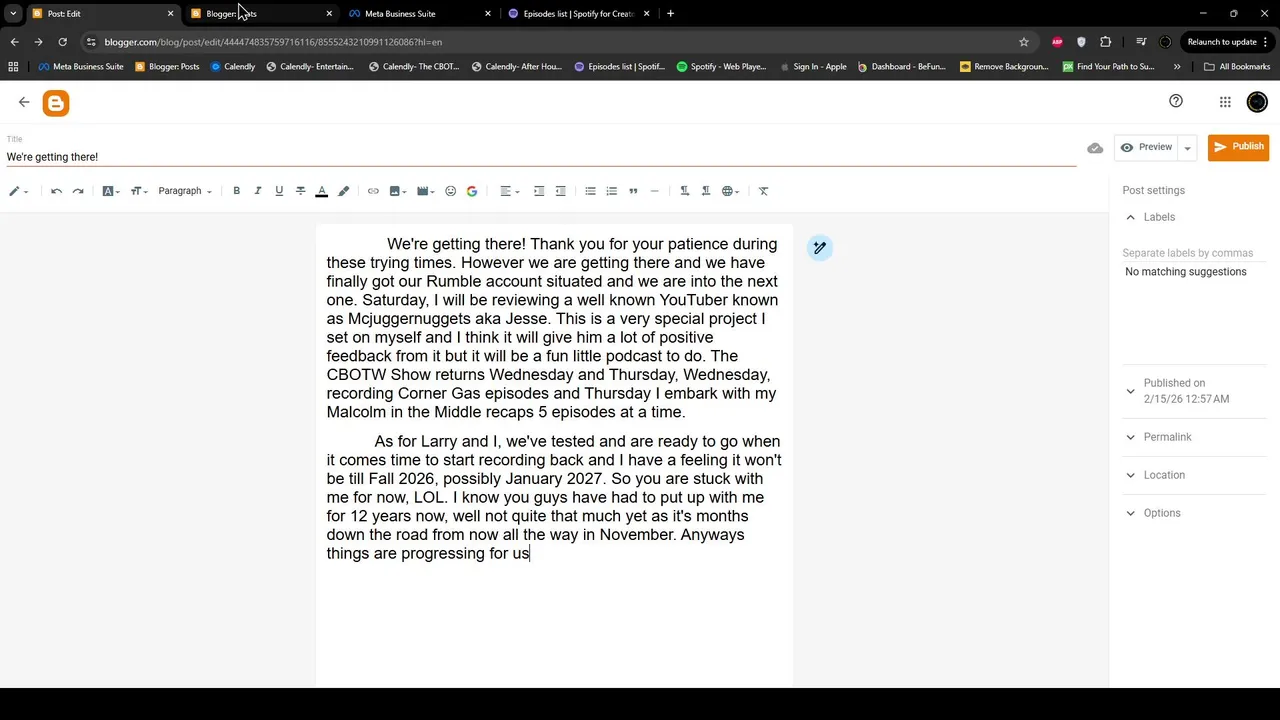
Task: Undo the last edit
Action: pos(56,191)
